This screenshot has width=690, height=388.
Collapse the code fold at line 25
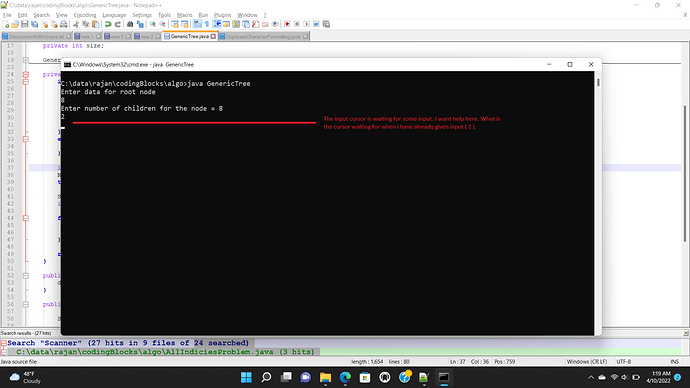(26, 81)
